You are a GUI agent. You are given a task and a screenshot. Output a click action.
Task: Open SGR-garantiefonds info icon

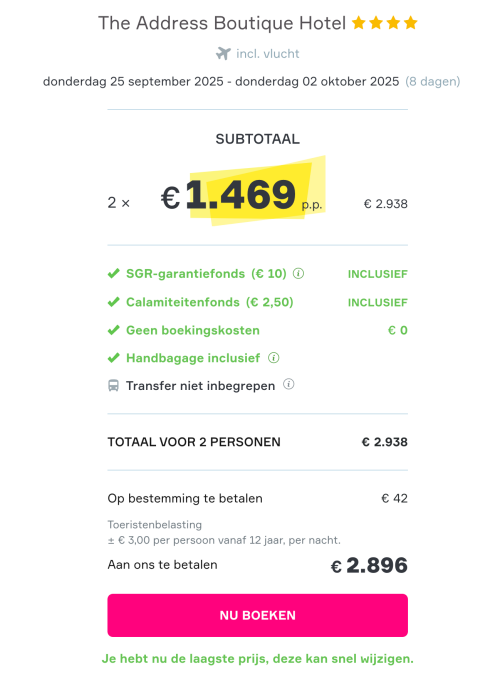[x=298, y=273]
